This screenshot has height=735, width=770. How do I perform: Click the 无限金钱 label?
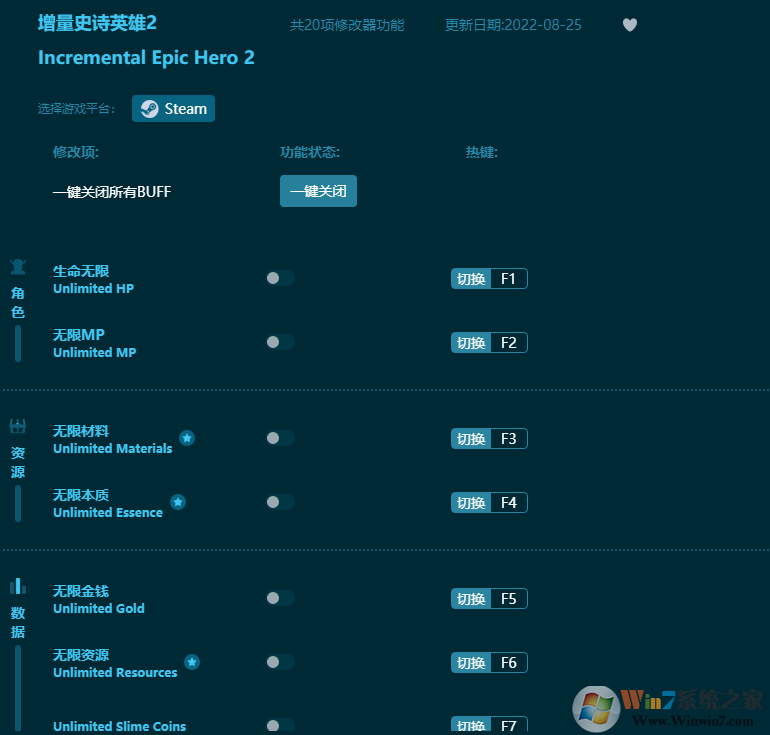coord(81,591)
